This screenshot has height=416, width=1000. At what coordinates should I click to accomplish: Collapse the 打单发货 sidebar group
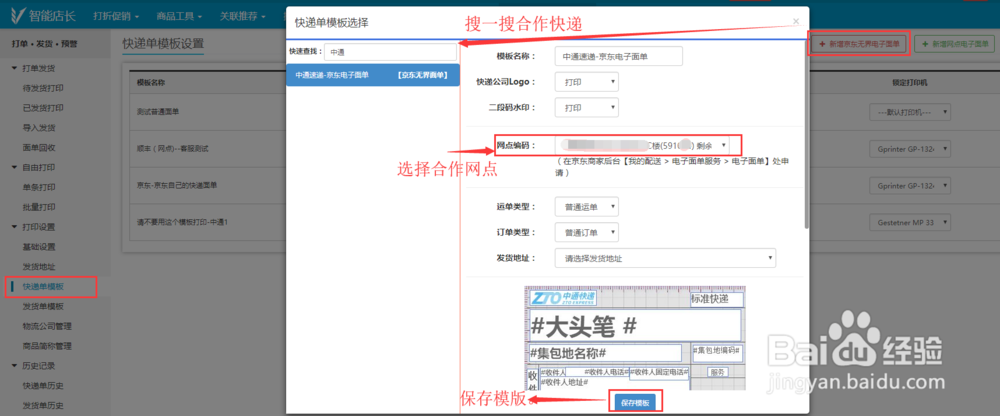coord(33,68)
